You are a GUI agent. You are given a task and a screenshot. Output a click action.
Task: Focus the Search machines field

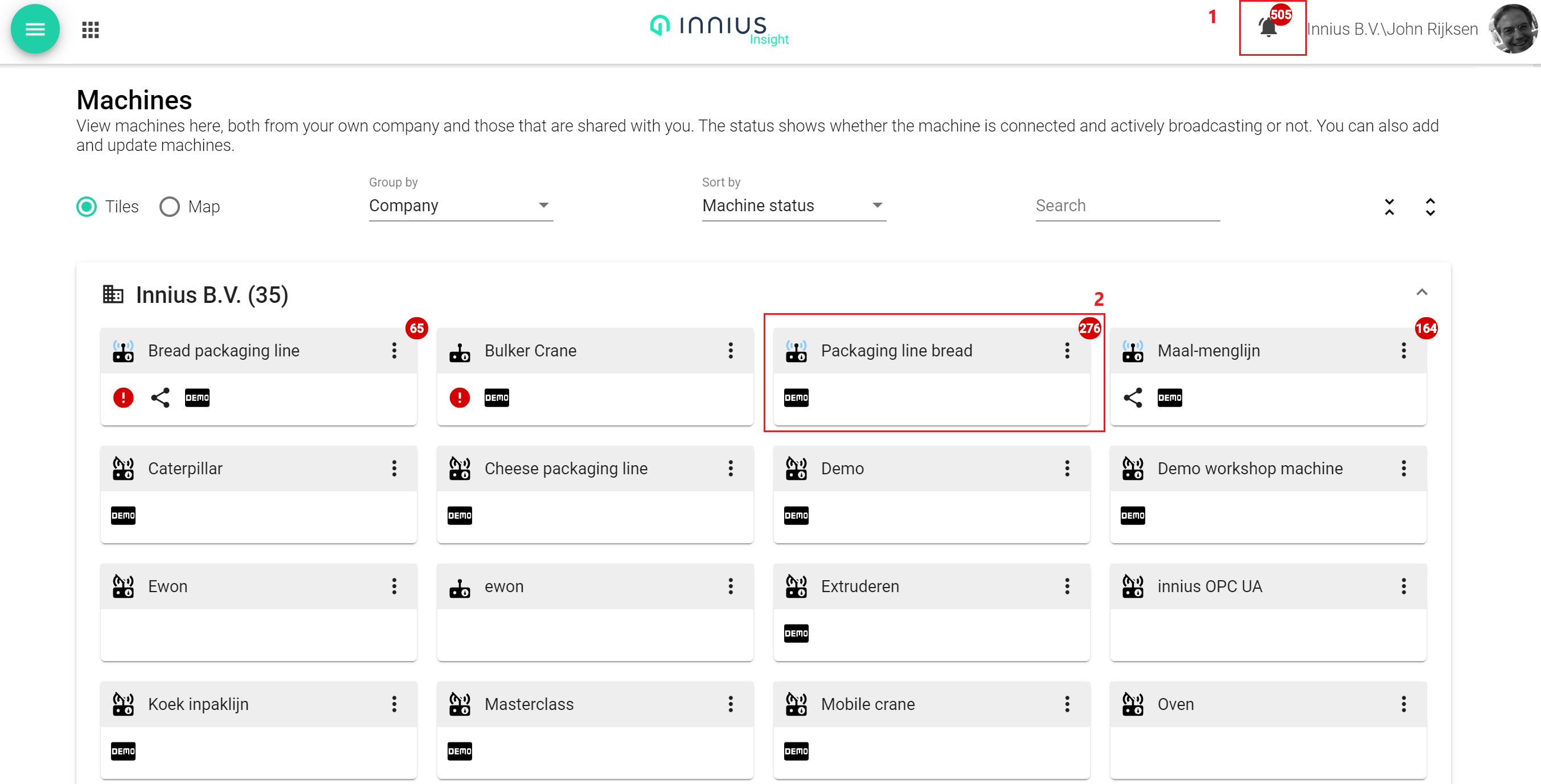pos(1128,206)
